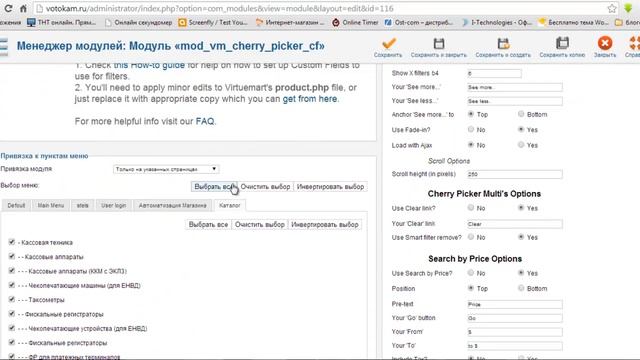The height and width of the screenshot is (360, 640).
Task: Open the I-Technologies bookmark
Action: tap(496, 22)
